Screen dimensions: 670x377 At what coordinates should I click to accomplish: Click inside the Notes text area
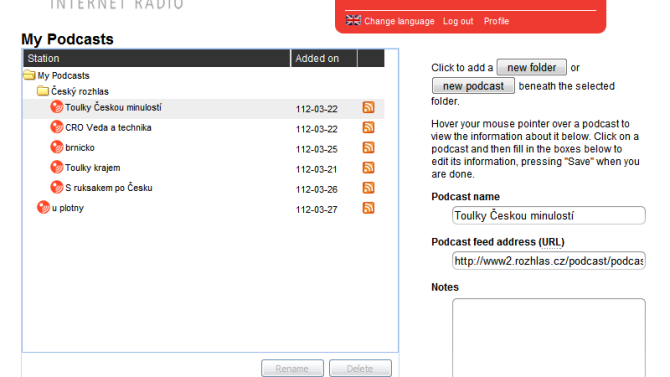point(549,338)
